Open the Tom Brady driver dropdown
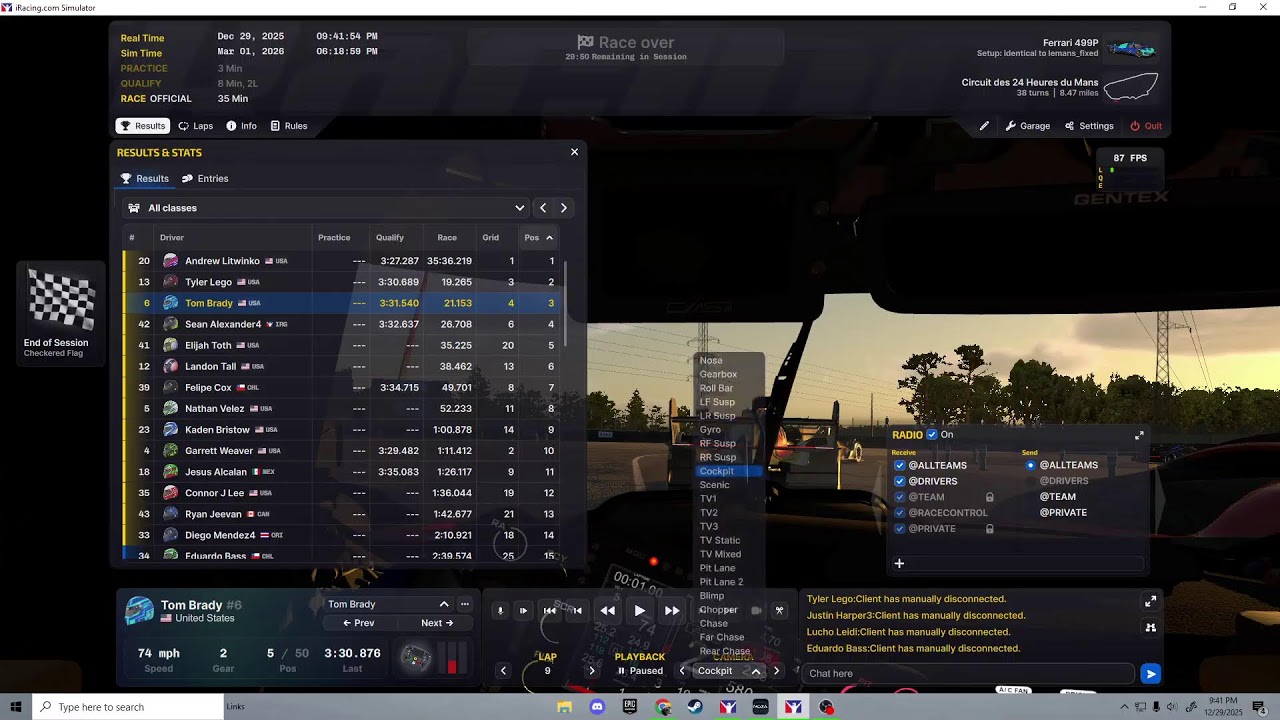Image resolution: width=1280 pixels, height=720 pixels. point(388,604)
